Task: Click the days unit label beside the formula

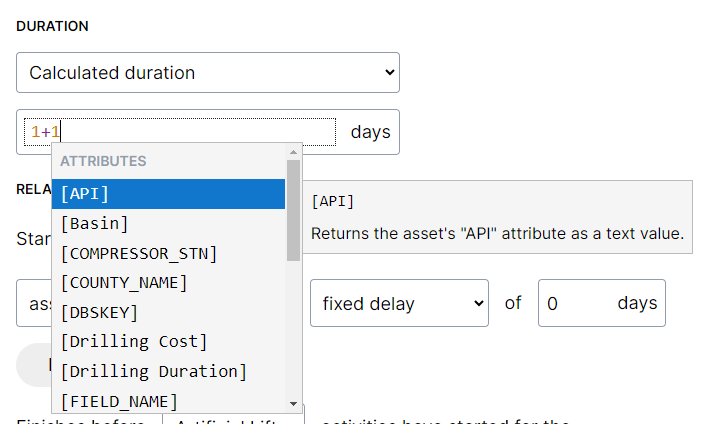Action: coord(370,132)
